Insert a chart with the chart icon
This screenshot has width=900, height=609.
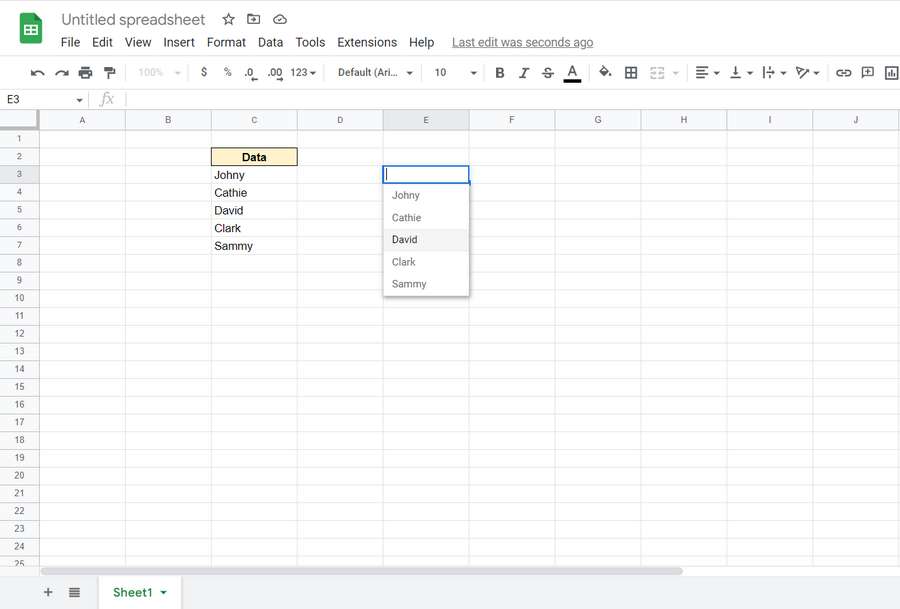coord(891,73)
